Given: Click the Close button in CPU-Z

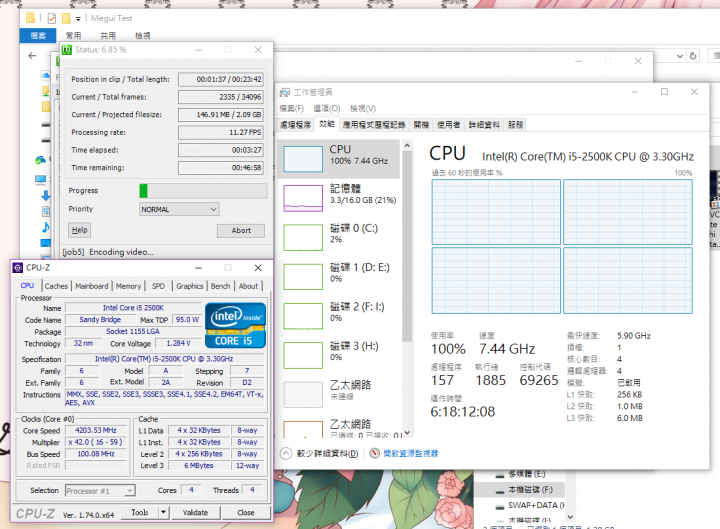Looking at the screenshot, I should pos(246,512).
